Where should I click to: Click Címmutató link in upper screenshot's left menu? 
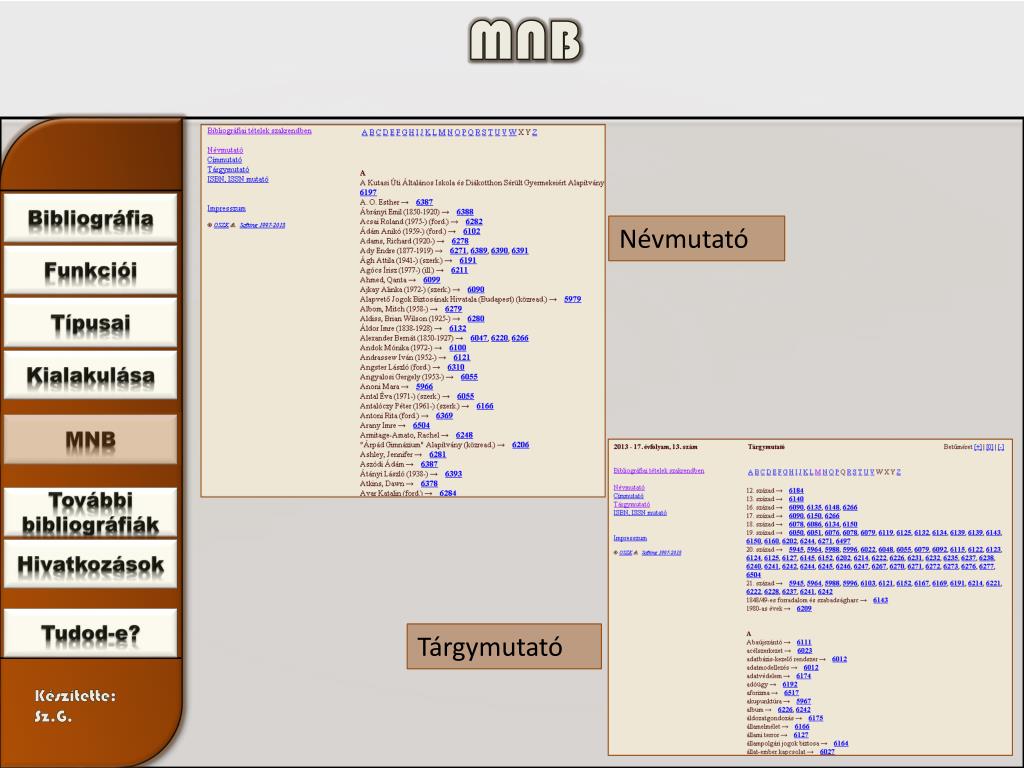[224, 160]
